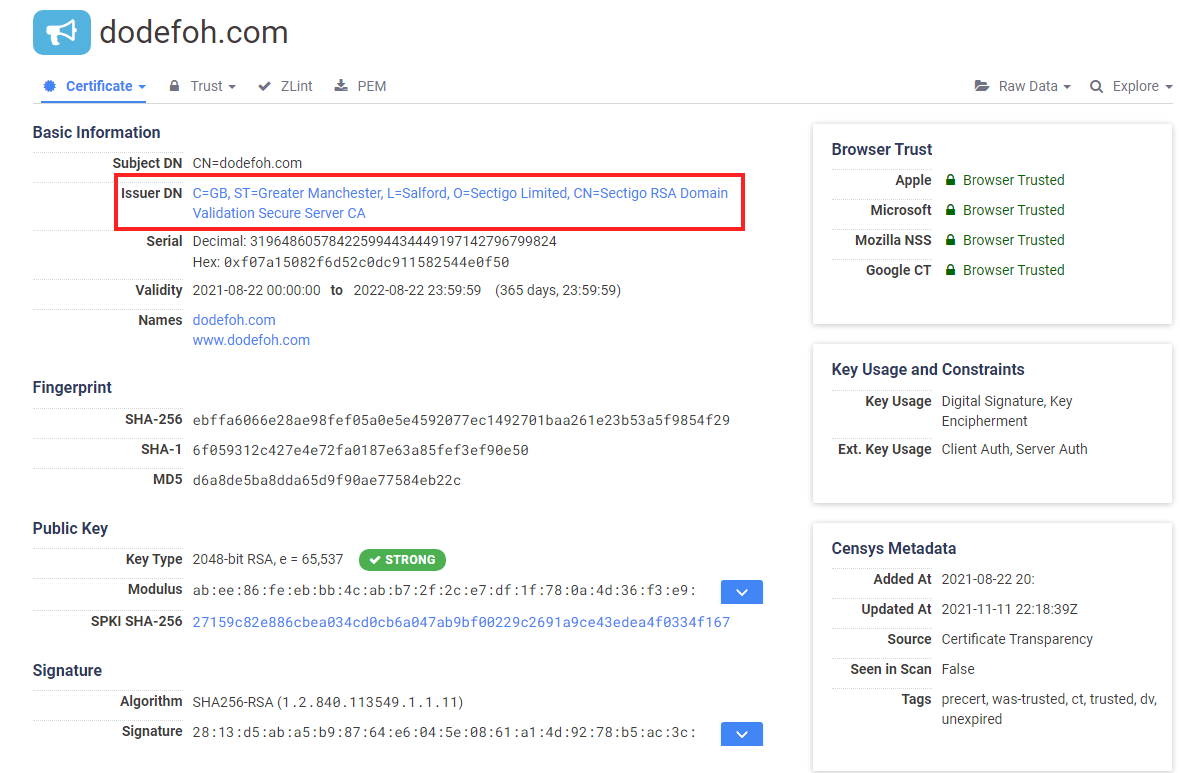Screen dimensions: 1180x773
Task: Select the Key Usage value text
Action: tap(1007, 411)
